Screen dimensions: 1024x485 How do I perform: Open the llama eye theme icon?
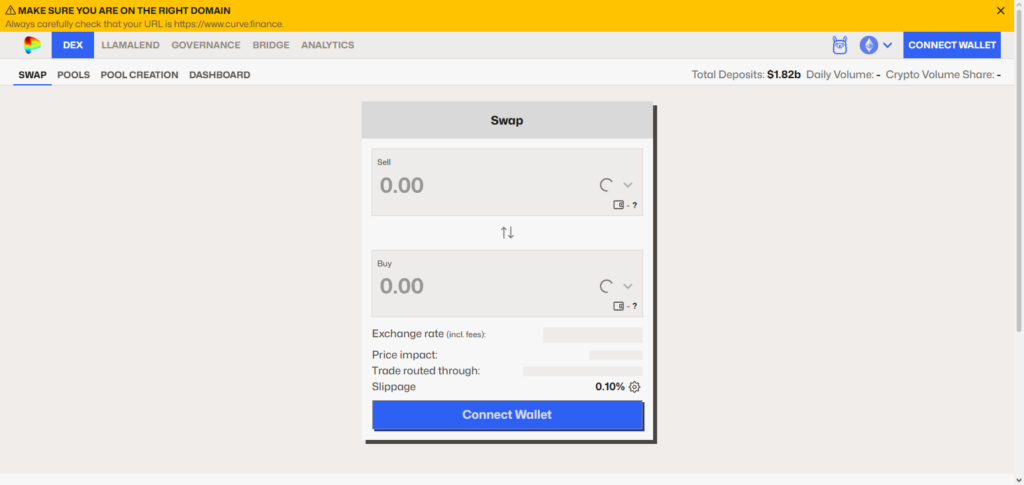click(x=840, y=45)
